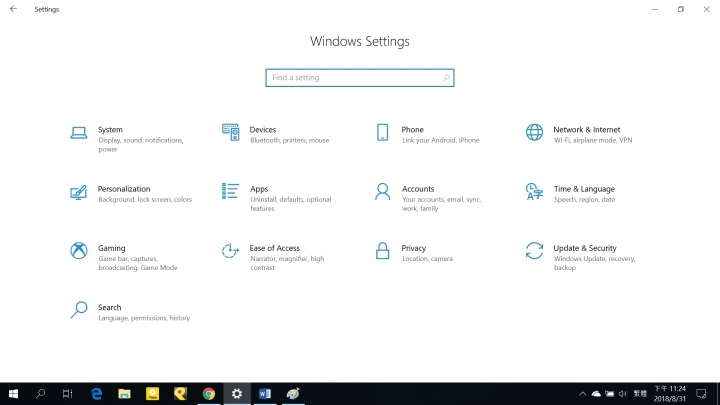Image resolution: width=720 pixels, height=405 pixels.
Task: Open the Devices keyboard and speaker icon
Action: coord(231,133)
